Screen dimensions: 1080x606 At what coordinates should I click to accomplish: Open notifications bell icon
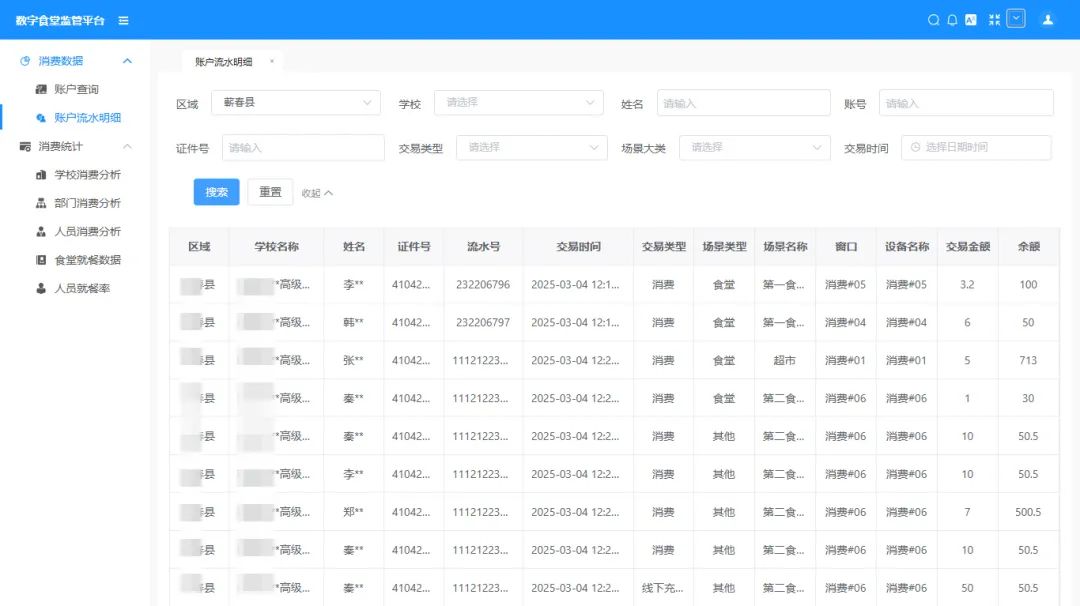coord(952,20)
